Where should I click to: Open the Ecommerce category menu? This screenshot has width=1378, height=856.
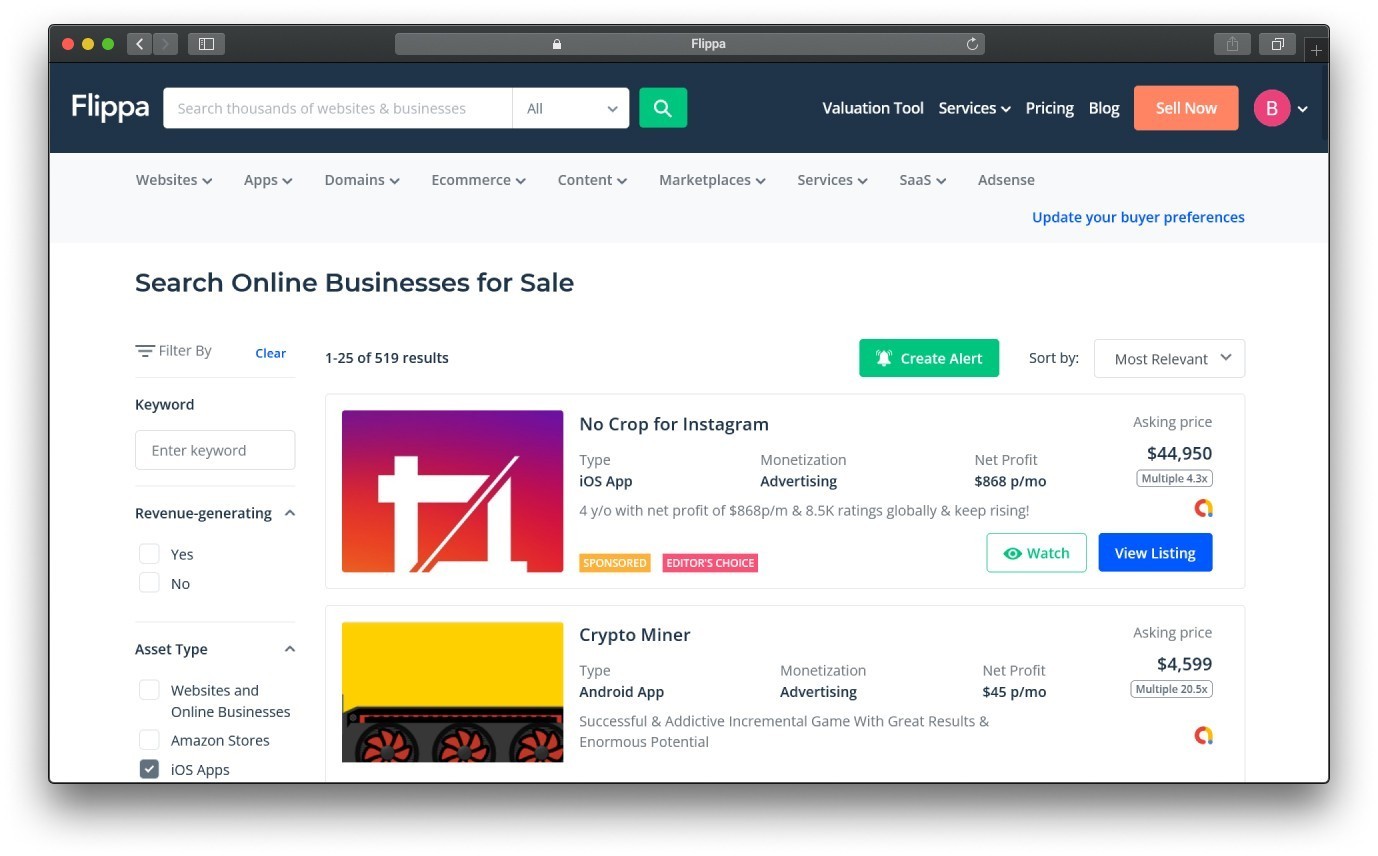(x=478, y=180)
